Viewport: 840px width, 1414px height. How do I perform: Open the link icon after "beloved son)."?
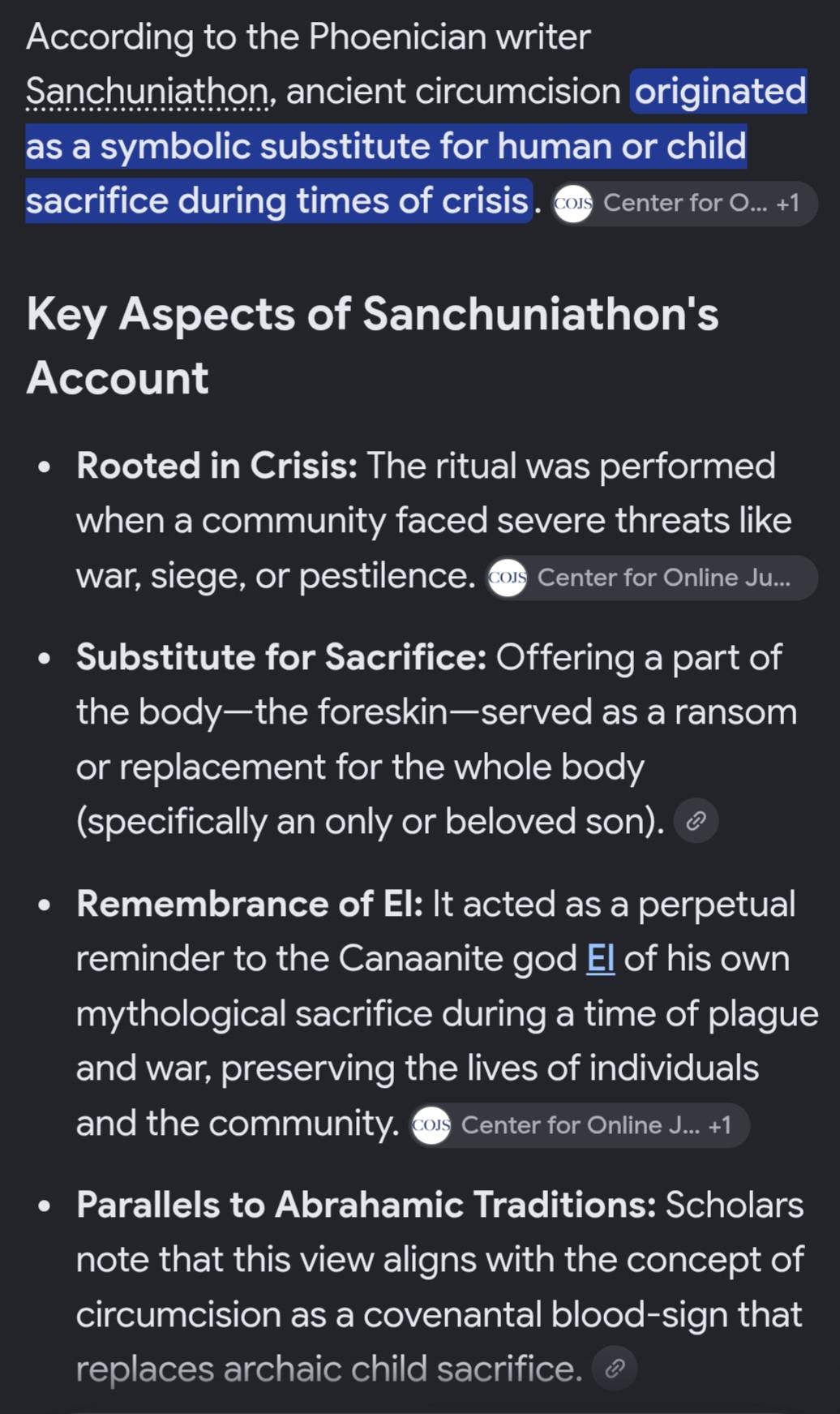click(x=696, y=821)
